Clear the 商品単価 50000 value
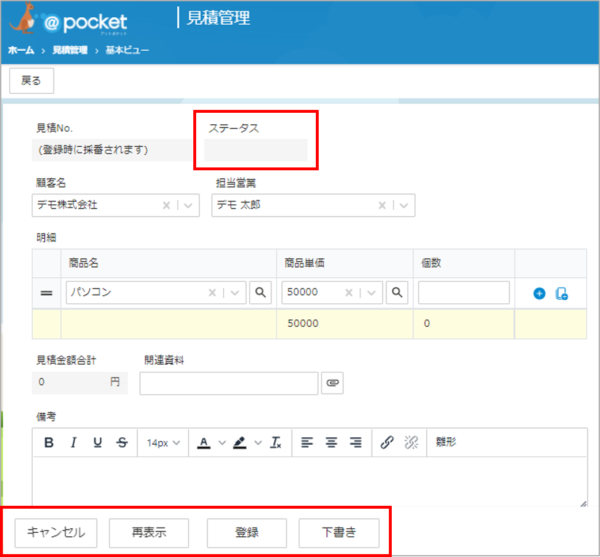Screen dimensions: 600x557 pyautogui.click(x=349, y=293)
